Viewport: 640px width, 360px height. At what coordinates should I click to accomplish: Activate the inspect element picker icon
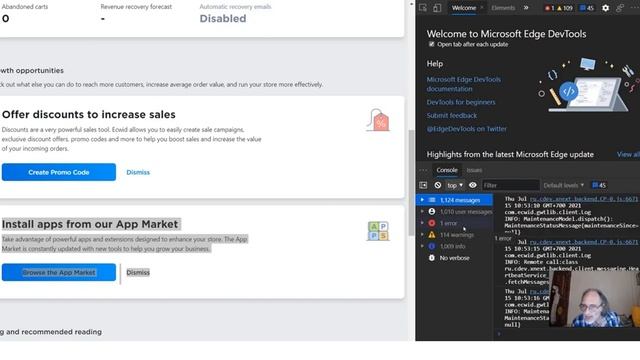(423, 8)
